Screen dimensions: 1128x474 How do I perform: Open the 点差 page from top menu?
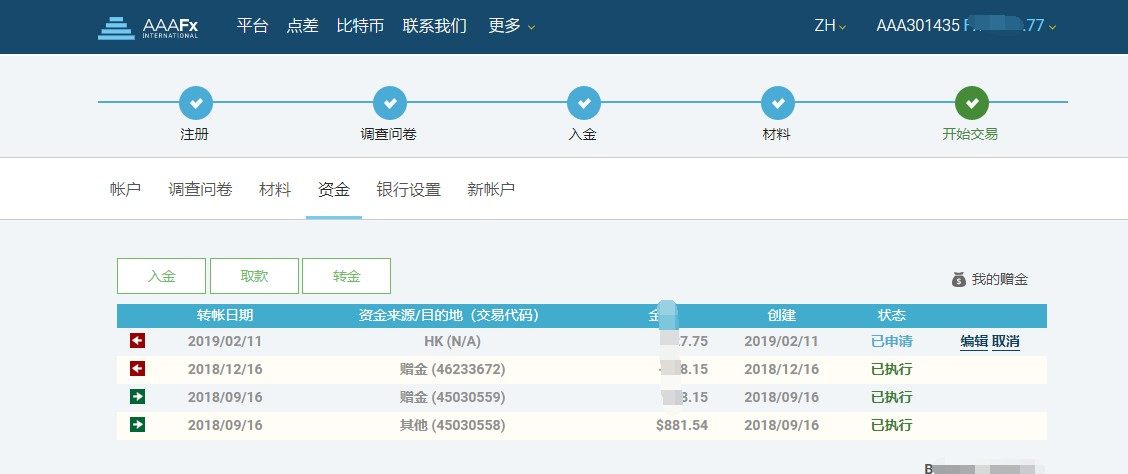302,26
